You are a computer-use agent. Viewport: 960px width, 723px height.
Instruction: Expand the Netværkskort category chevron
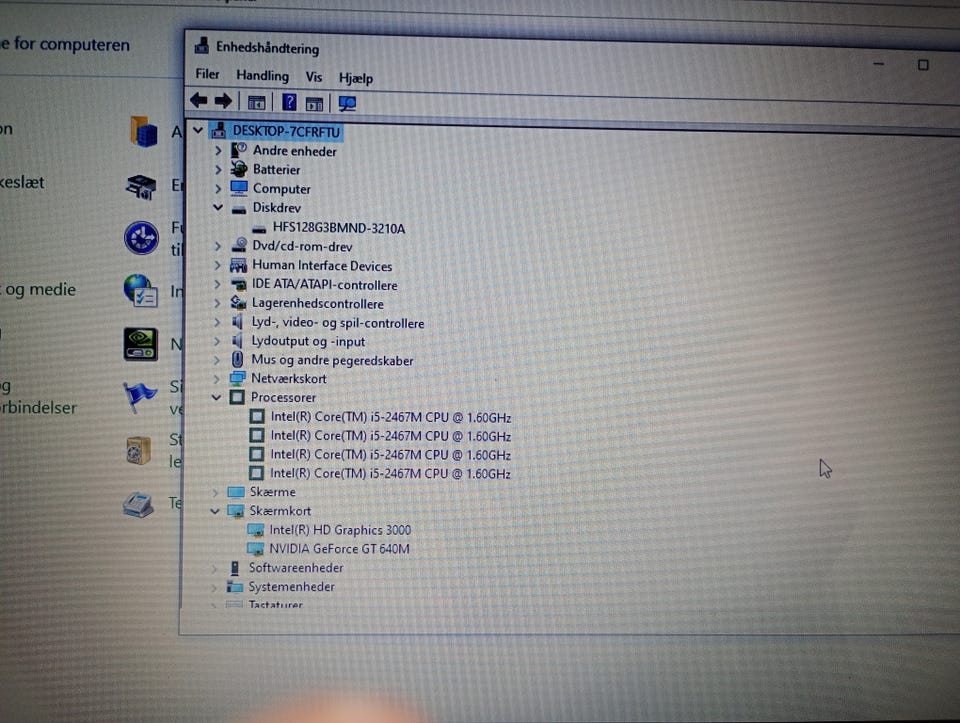pos(216,379)
